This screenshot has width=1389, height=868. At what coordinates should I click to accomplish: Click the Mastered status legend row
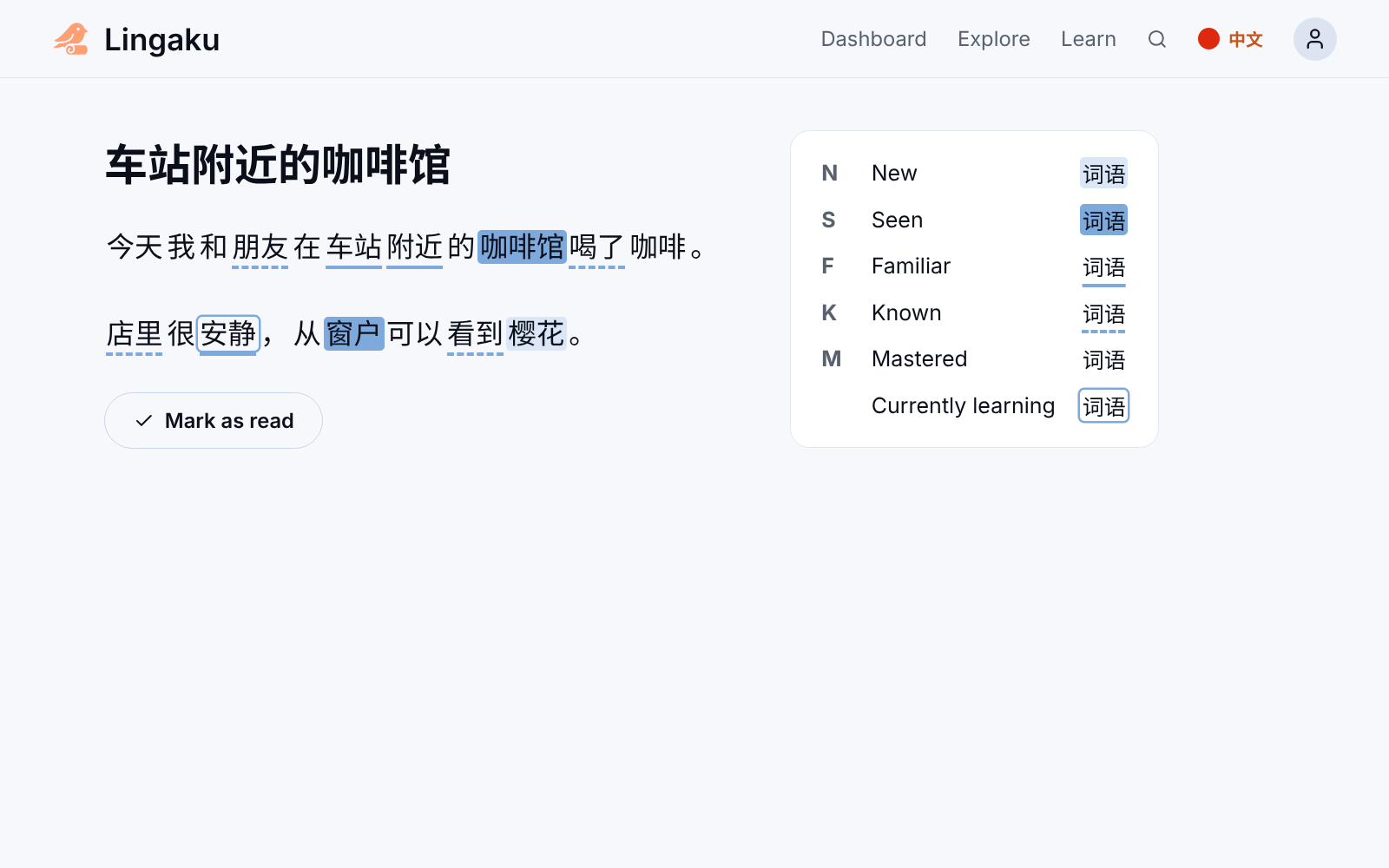click(x=974, y=359)
